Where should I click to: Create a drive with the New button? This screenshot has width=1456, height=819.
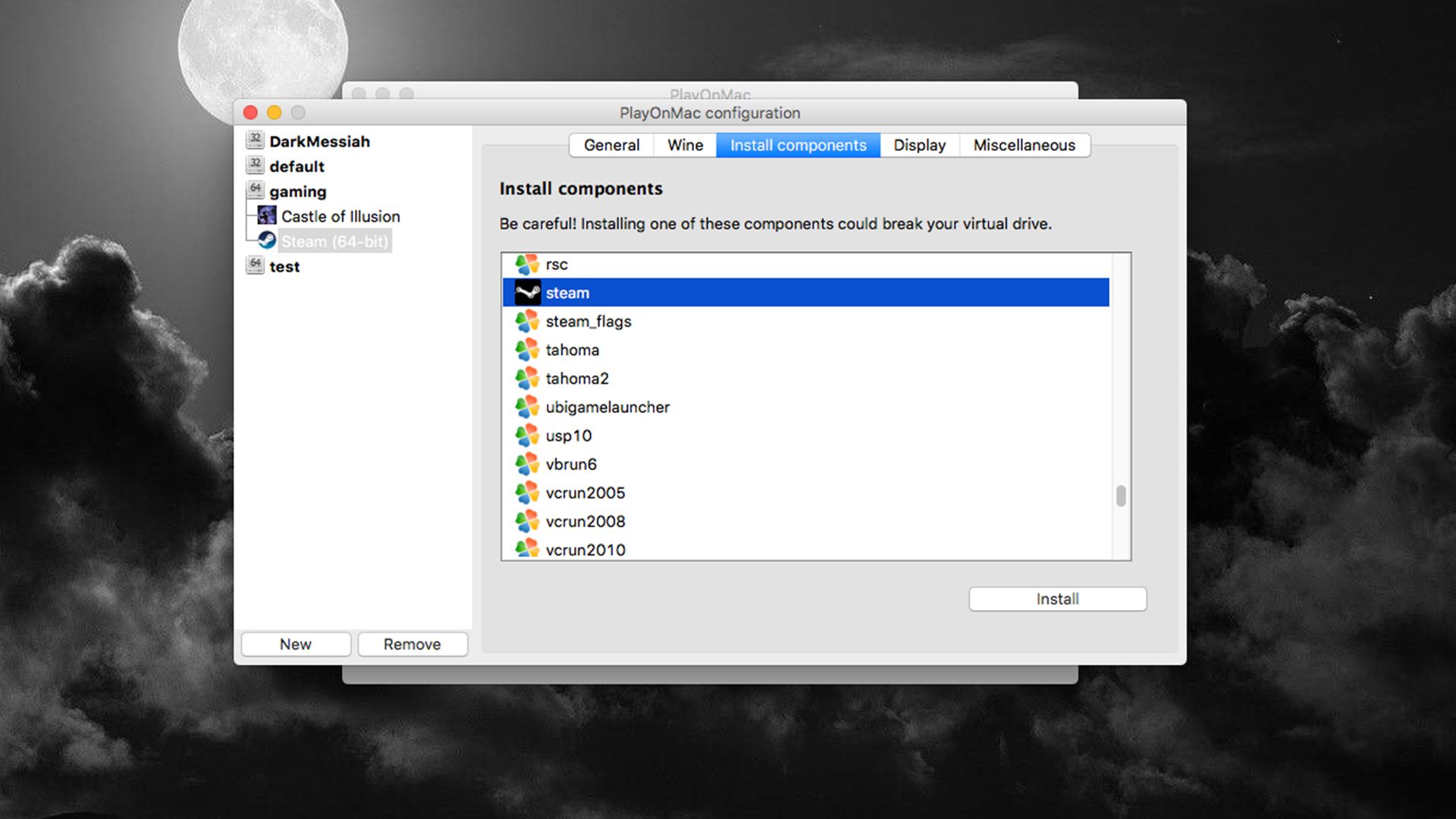point(295,644)
